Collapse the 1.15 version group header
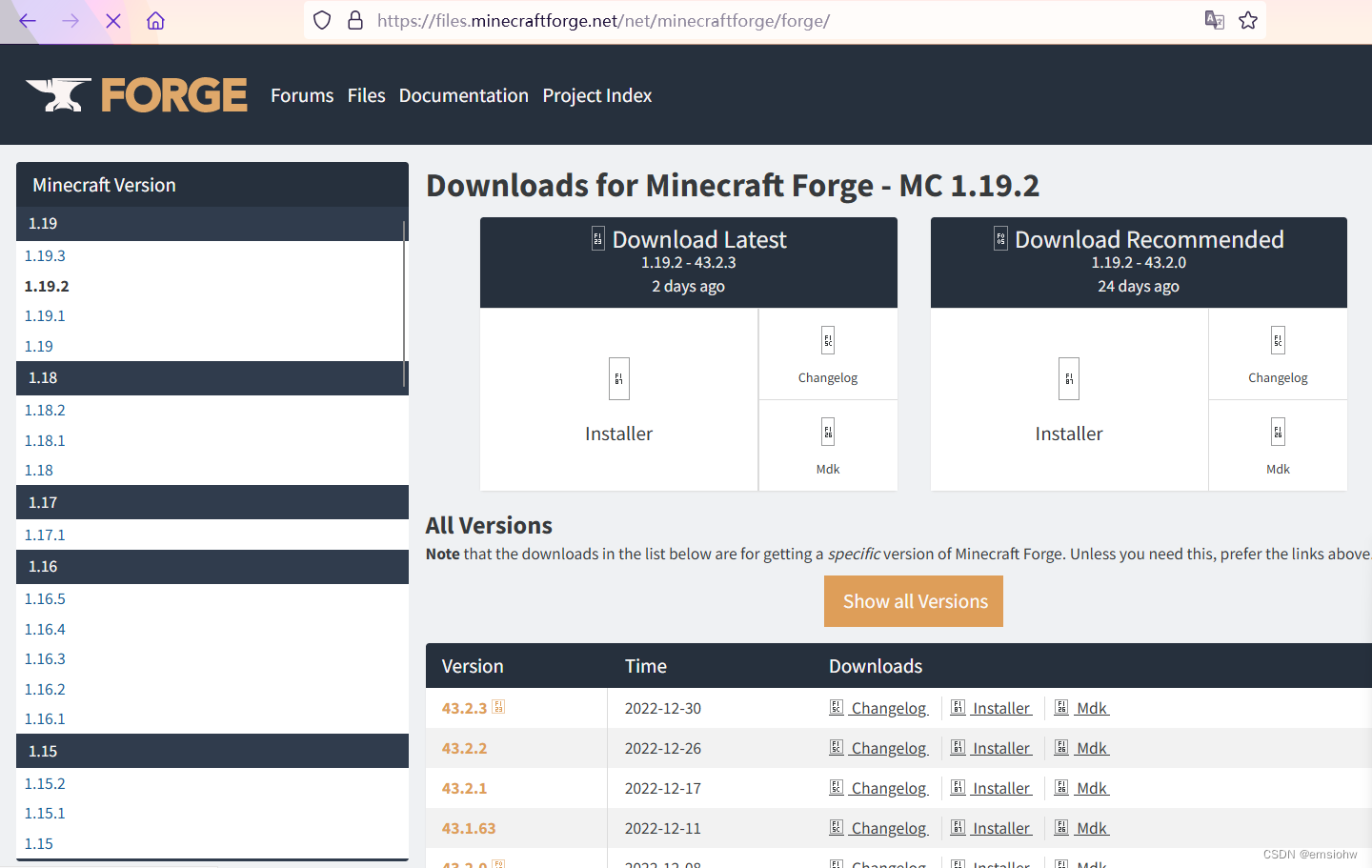This screenshot has width=1372, height=868. [x=212, y=751]
